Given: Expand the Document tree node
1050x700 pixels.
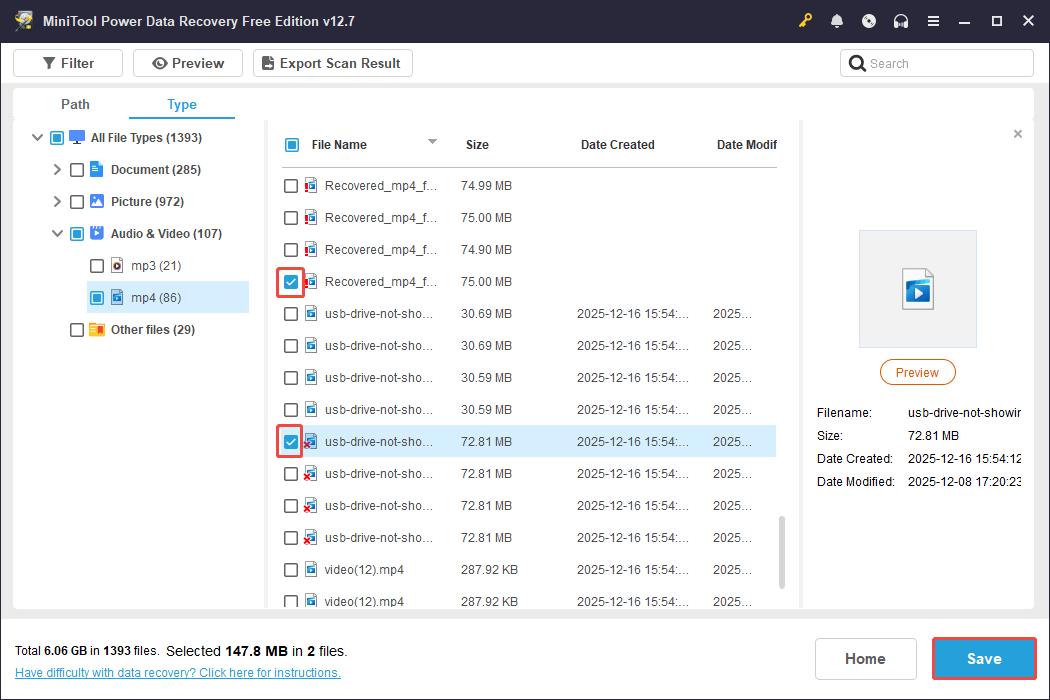Looking at the screenshot, I should [57, 169].
